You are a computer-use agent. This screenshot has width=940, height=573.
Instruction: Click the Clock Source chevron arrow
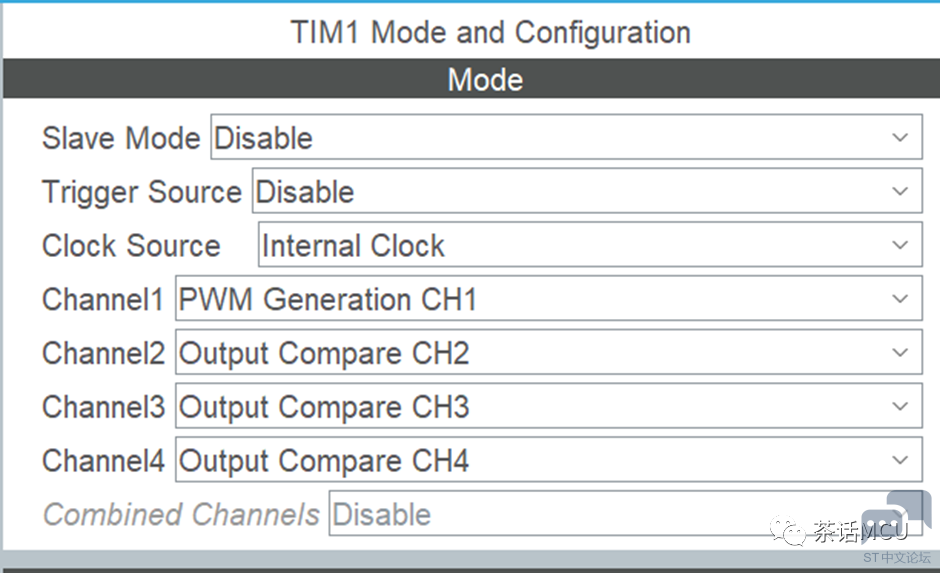(900, 245)
